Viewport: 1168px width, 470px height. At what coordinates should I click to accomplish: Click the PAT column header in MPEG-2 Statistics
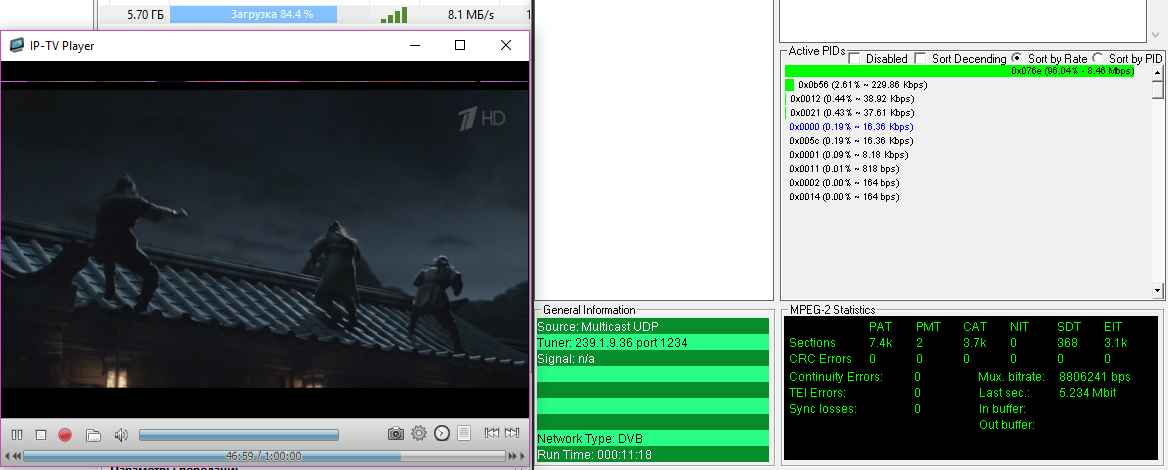click(x=880, y=326)
